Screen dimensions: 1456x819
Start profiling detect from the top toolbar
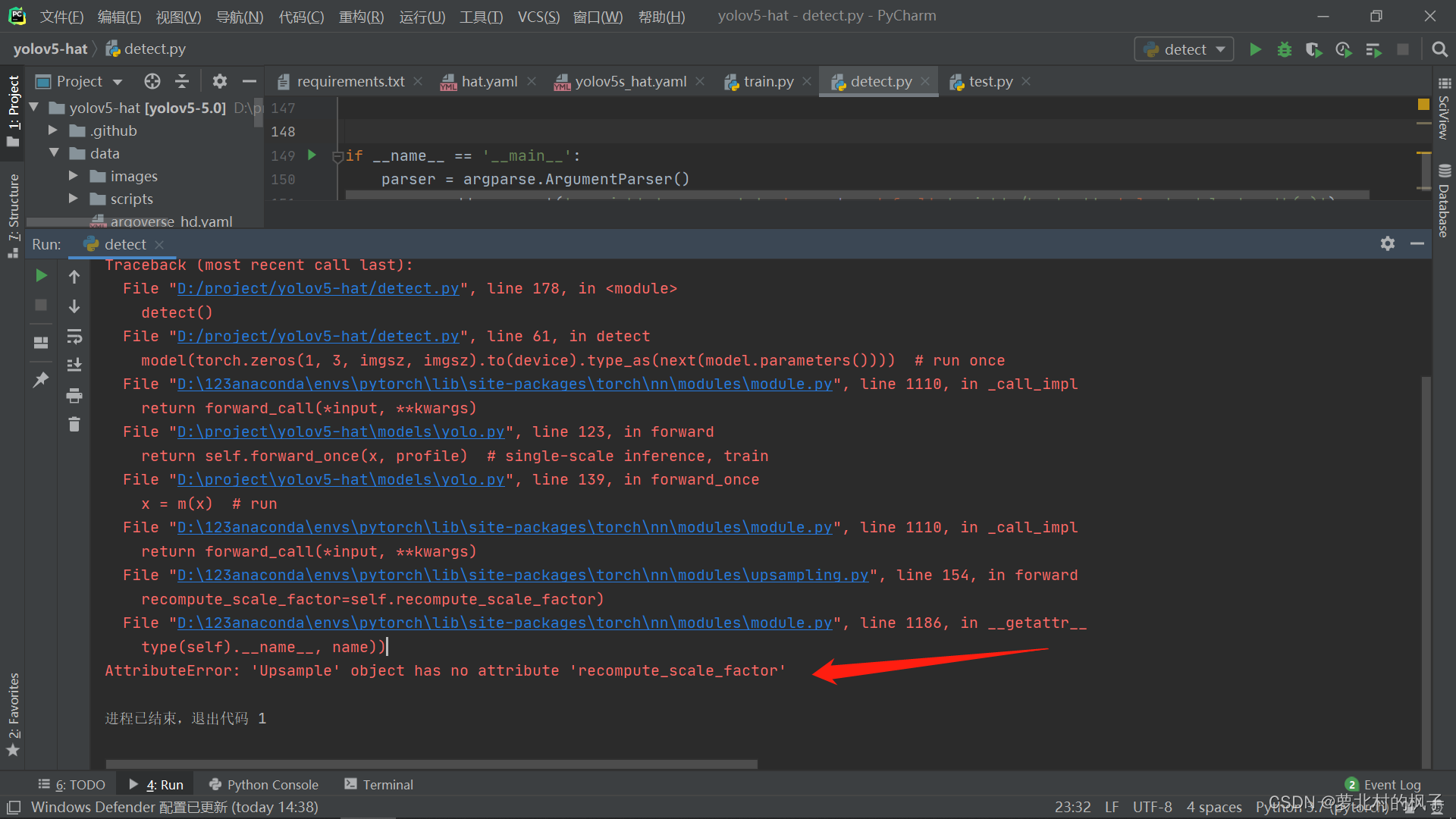(x=1344, y=49)
